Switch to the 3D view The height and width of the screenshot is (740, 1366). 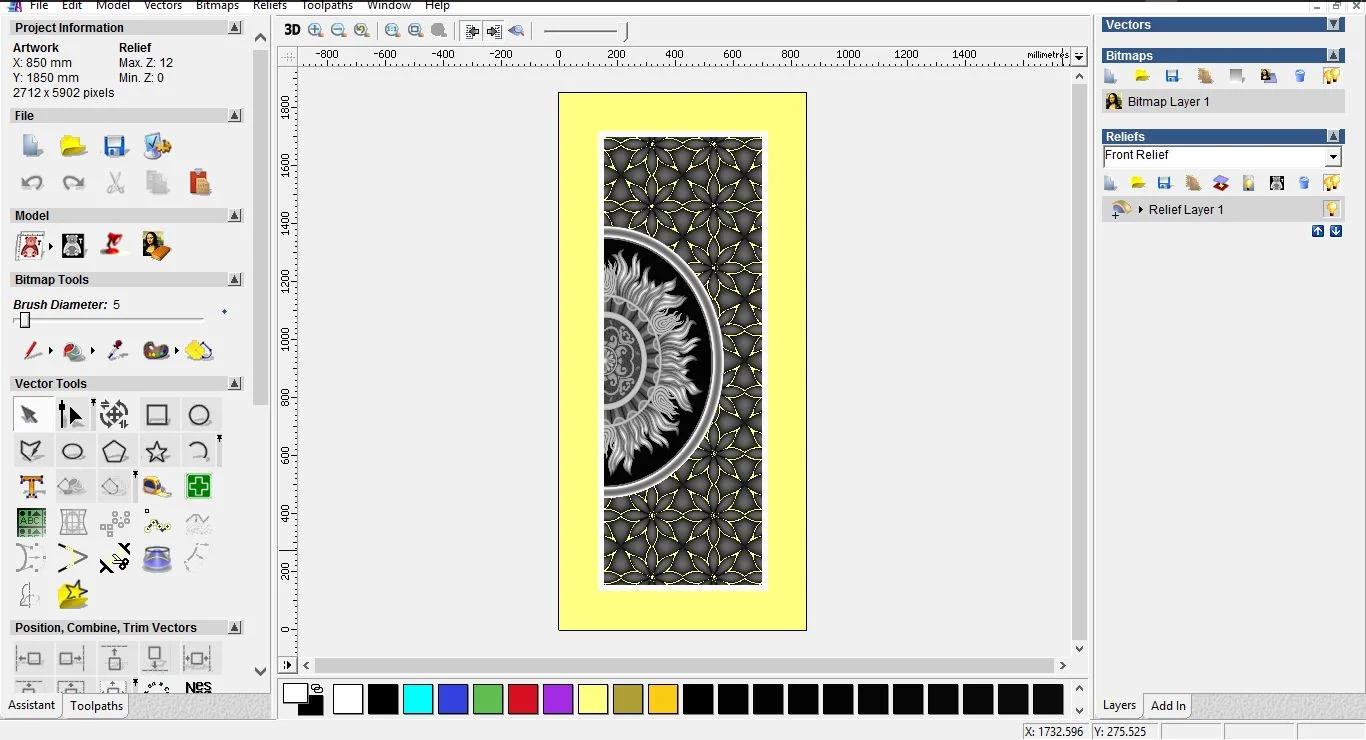tap(292, 30)
